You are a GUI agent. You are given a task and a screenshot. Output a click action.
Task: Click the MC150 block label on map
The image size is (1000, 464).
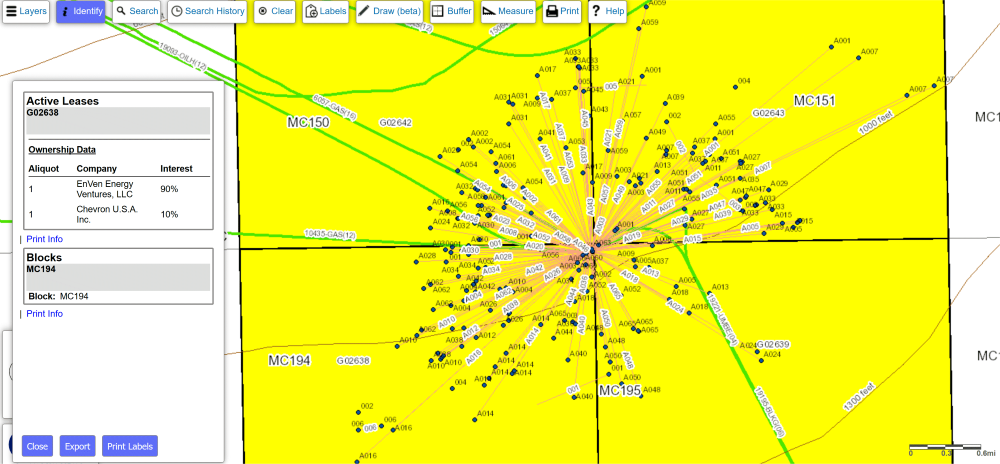(x=307, y=122)
